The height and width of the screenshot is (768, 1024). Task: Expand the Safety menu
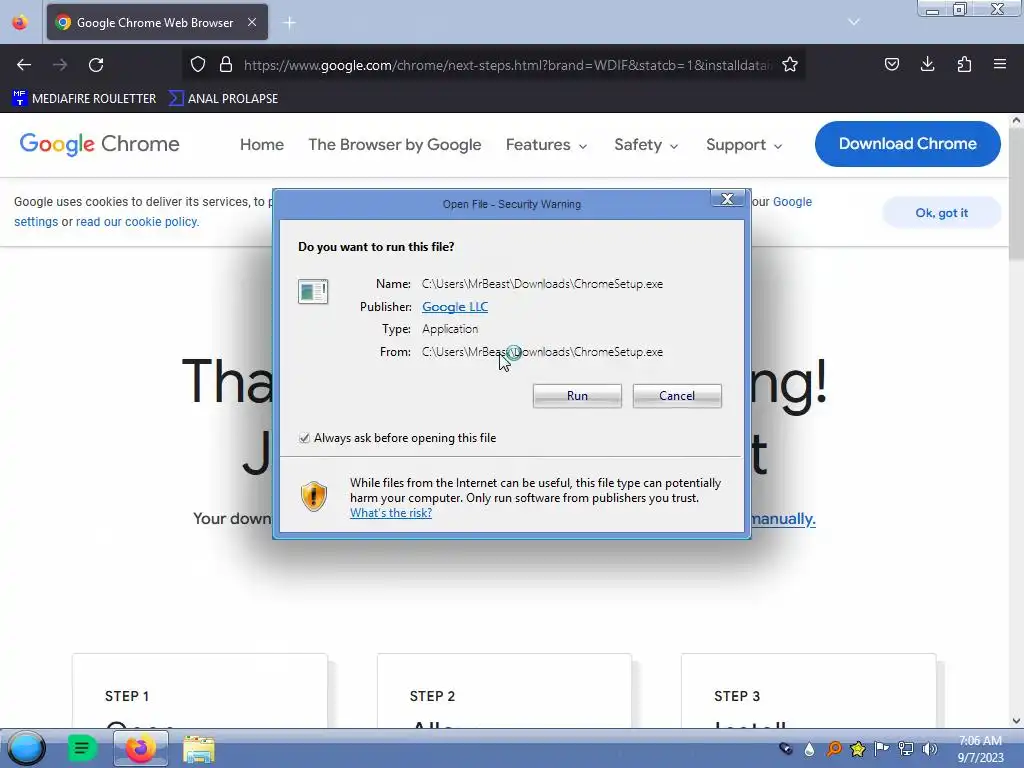[x=645, y=144]
